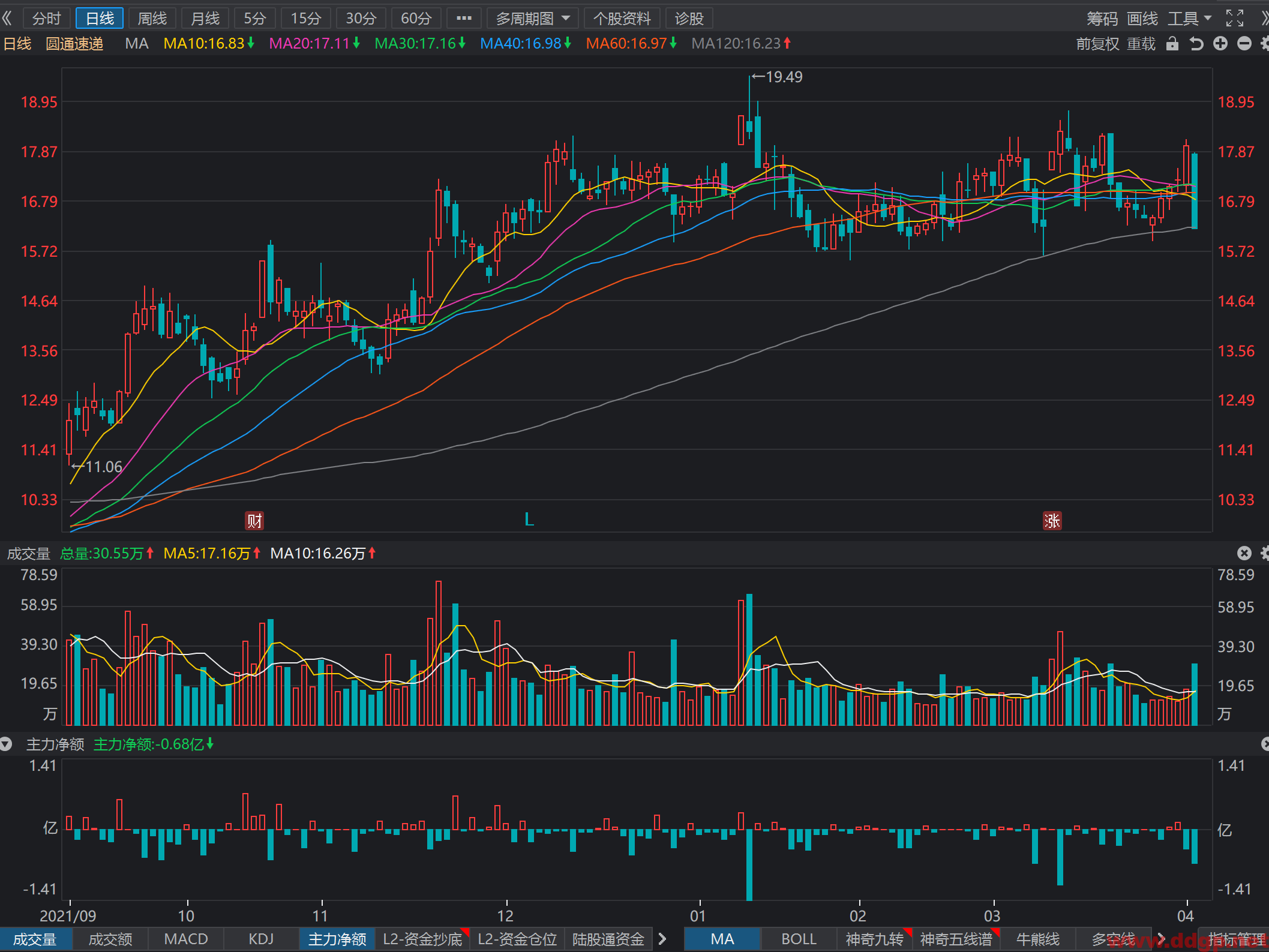This screenshot has width=1269, height=952.
Task: Click MA120:16.23 gray legend
Action: 742,44
